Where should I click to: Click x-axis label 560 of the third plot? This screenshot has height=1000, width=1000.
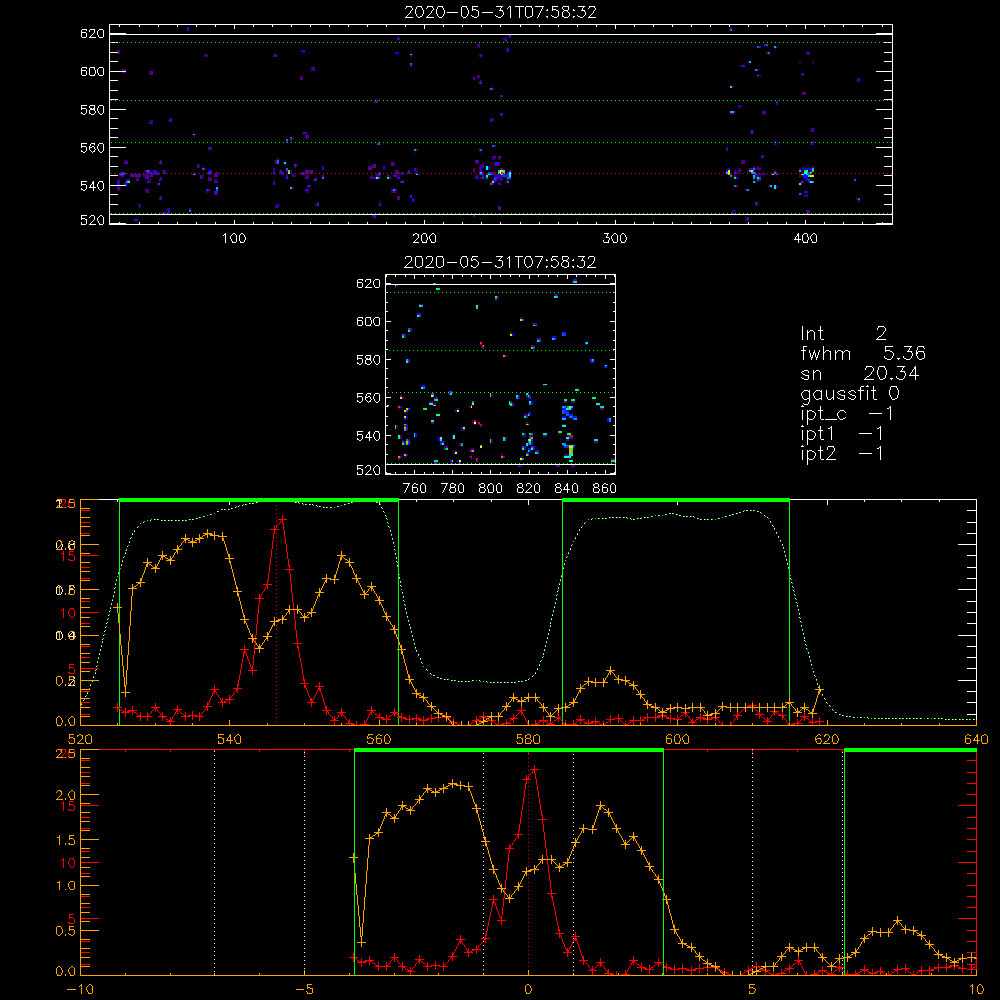[x=379, y=739]
